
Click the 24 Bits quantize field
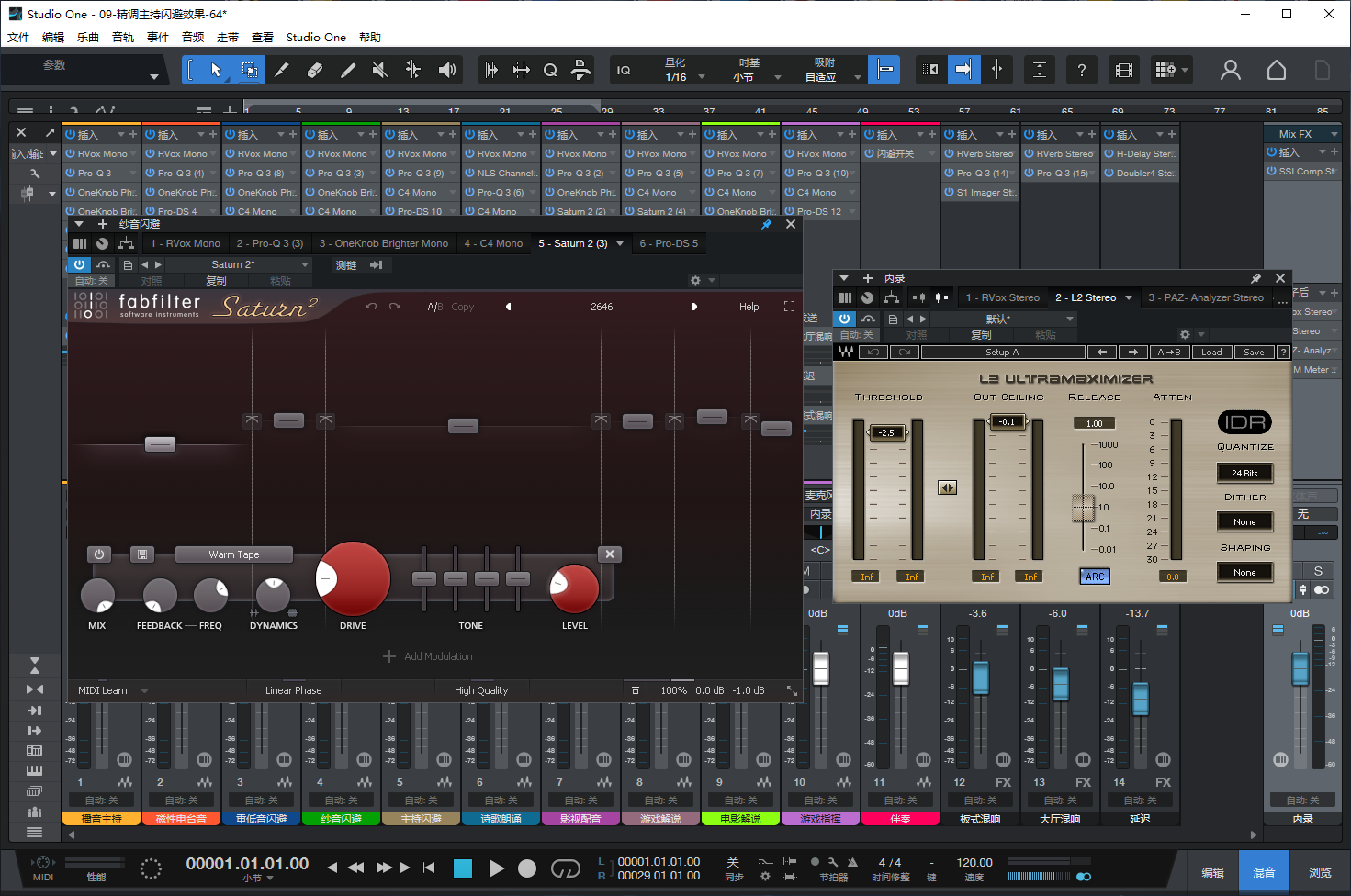tap(1244, 473)
